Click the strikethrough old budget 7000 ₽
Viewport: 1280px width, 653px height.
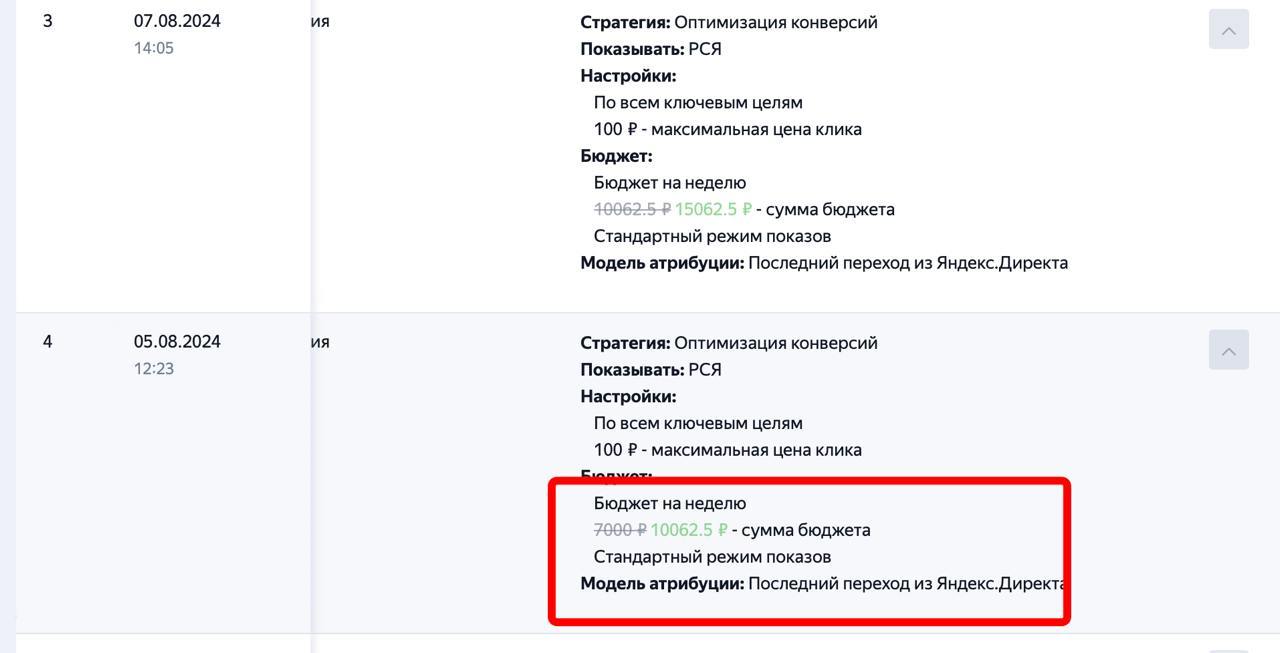pyautogui.click(x=620, y=529)
